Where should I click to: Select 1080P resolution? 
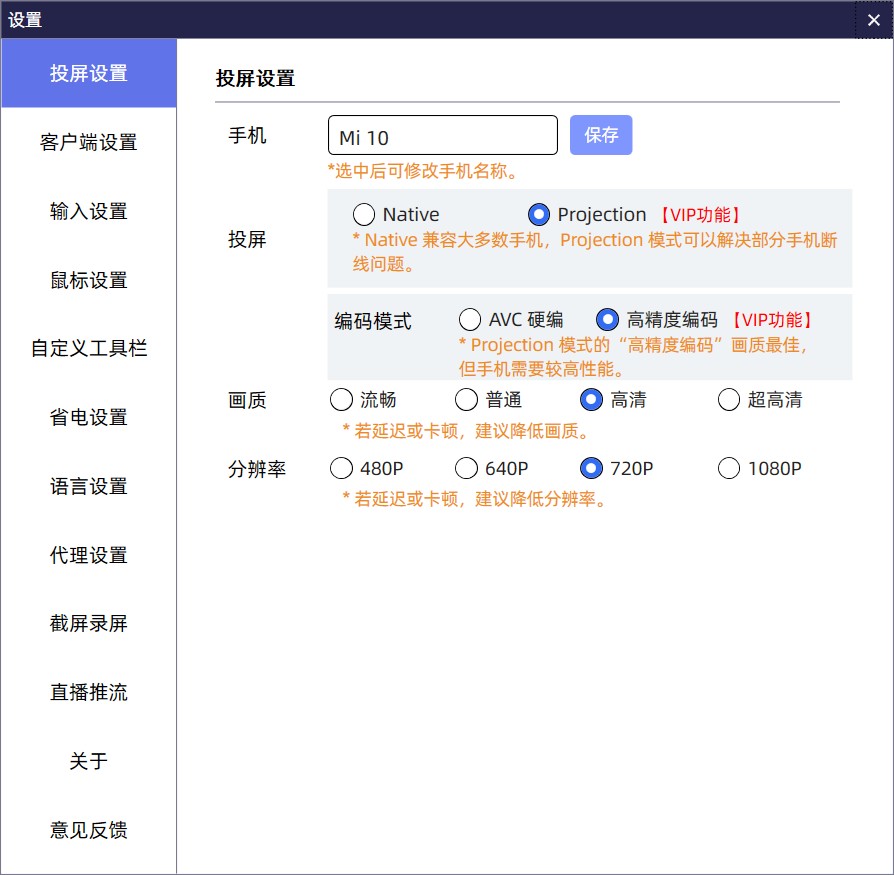pos(728,467)
